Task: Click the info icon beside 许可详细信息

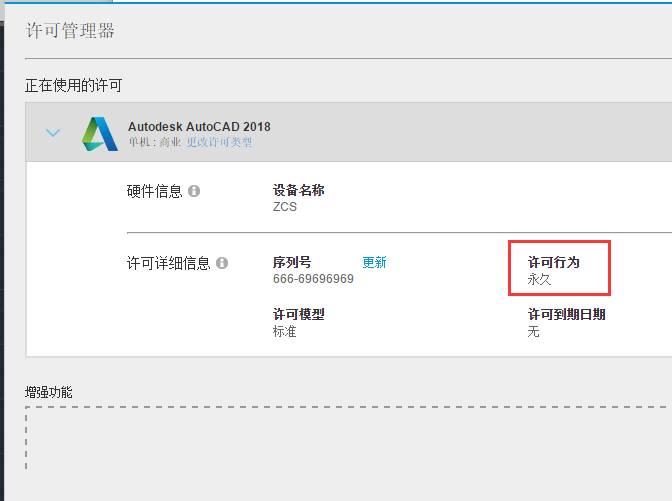Action: [x=222, y=263]
